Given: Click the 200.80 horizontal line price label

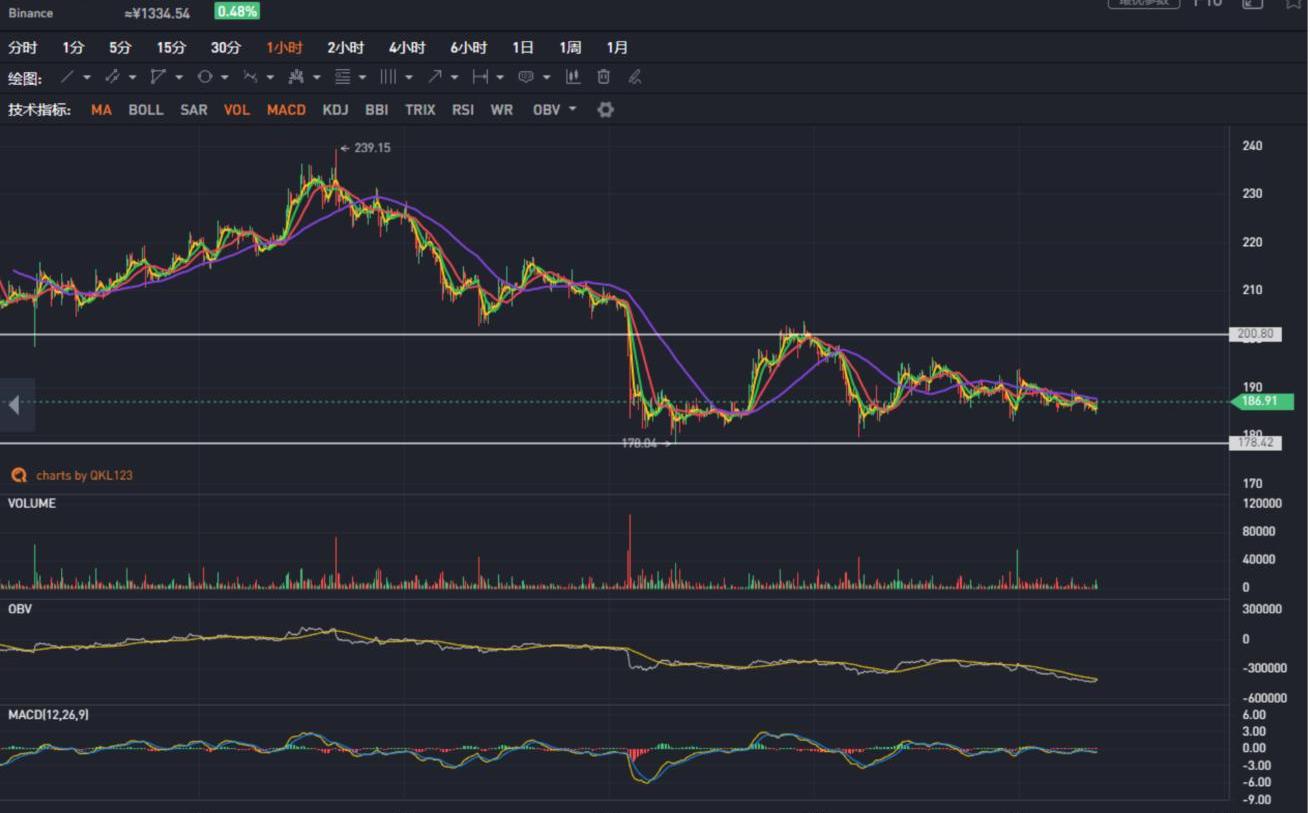Looking at the screenshot, I should point(1255,334).
